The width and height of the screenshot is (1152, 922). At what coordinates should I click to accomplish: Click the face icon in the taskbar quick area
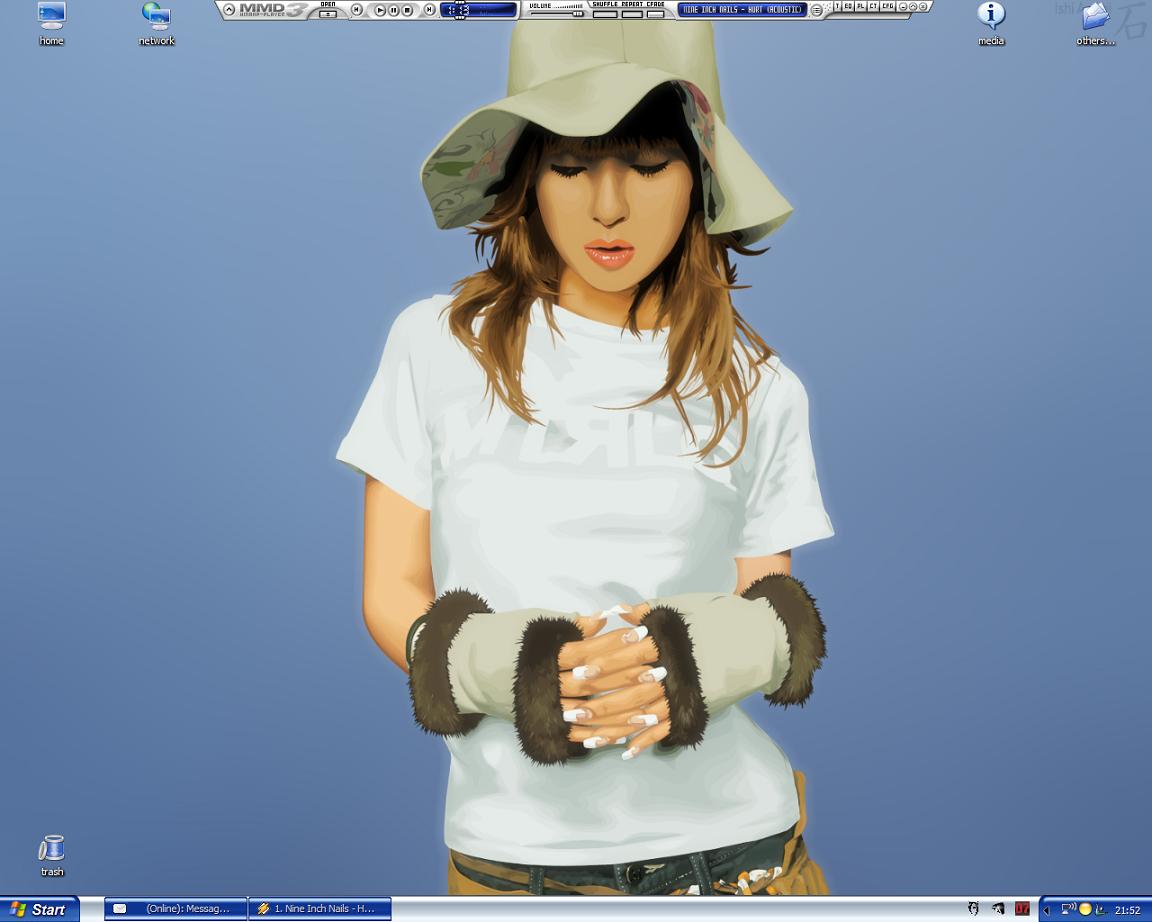click(x=973, y=910)
